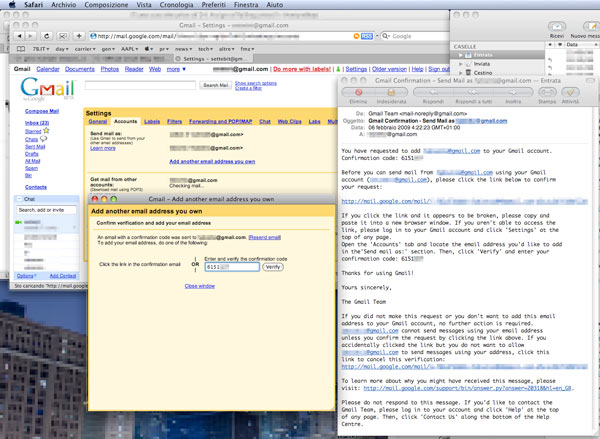600x439 pixels.
Task: Click the magnifier icon in Safari search field
Action: pyautogui.click(x=385, y=36)
